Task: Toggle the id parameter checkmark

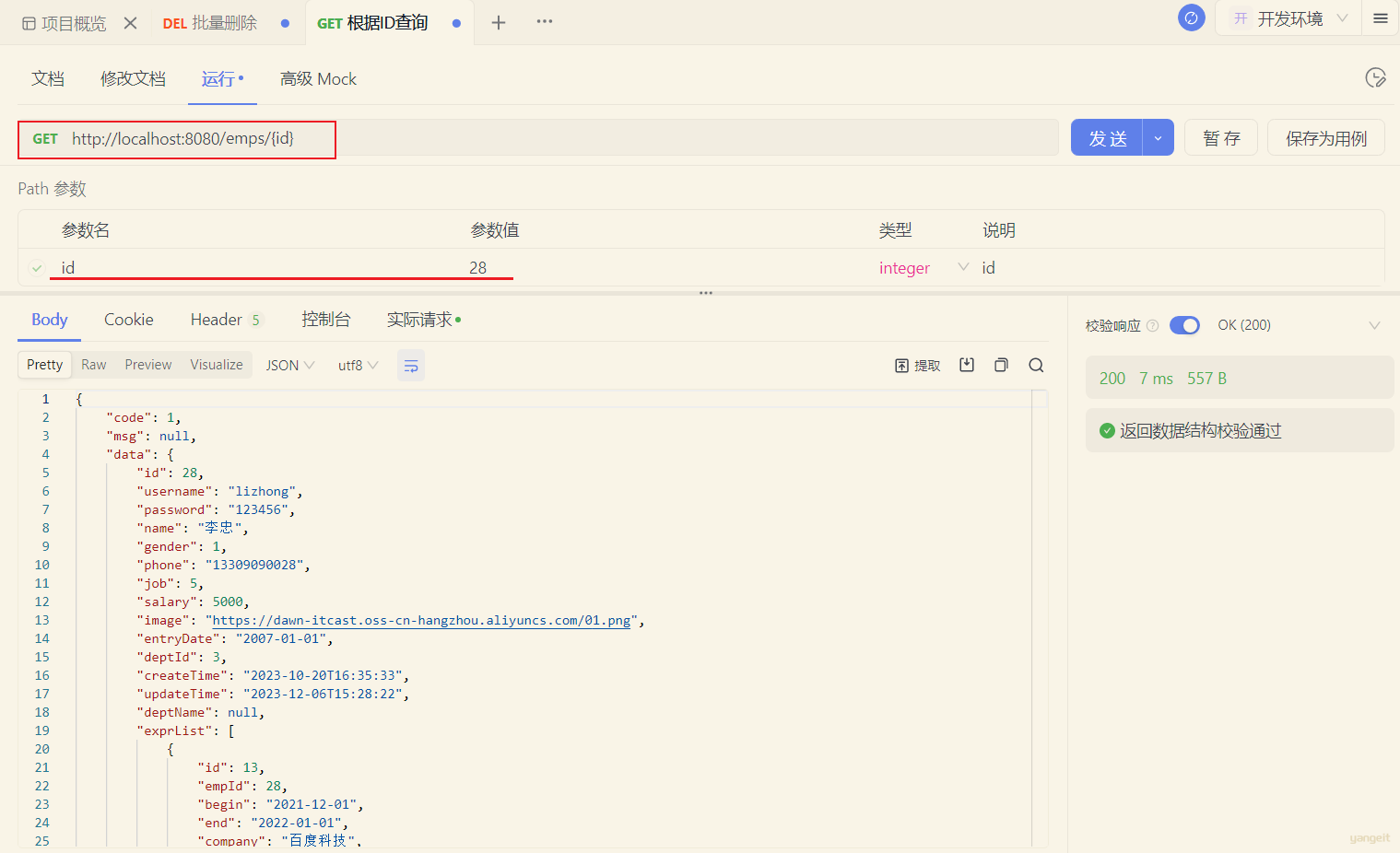Action: [37, 268]
